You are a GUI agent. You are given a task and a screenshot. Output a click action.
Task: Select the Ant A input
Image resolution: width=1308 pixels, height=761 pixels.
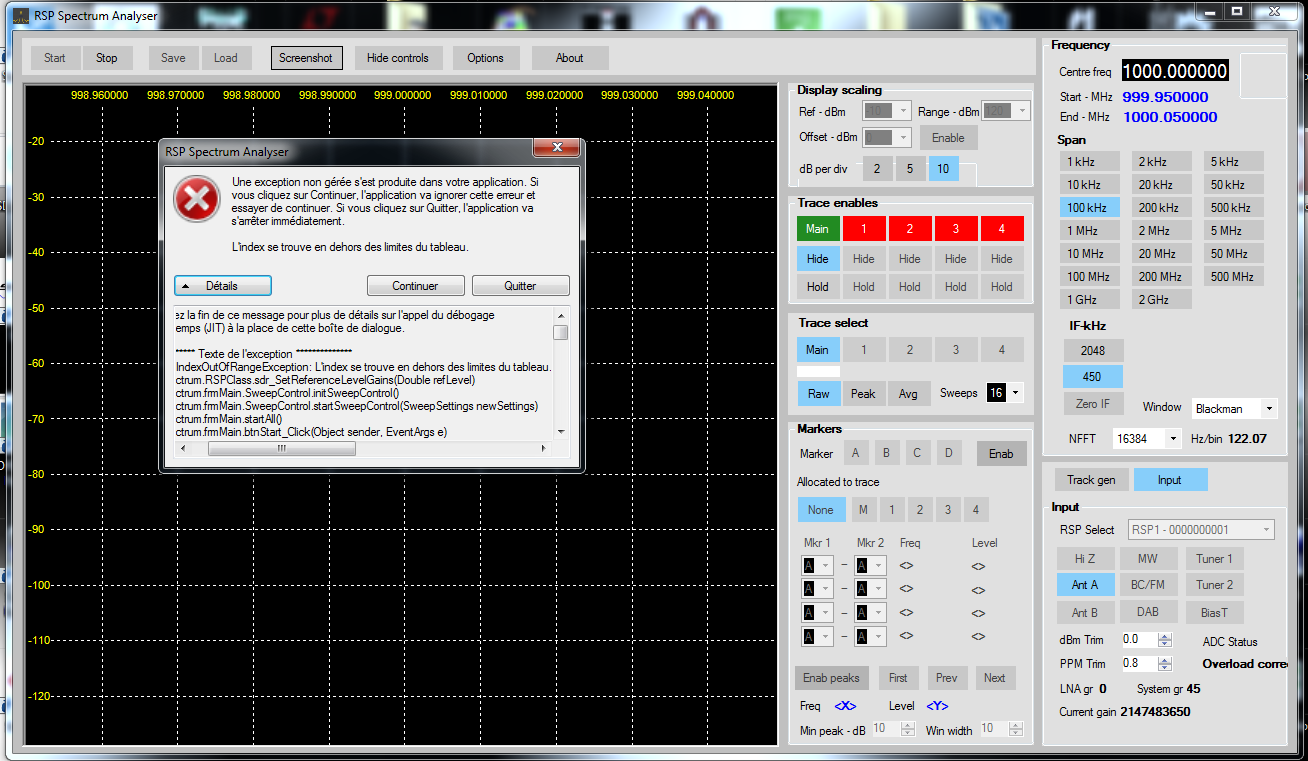[x=1086, y=585]
